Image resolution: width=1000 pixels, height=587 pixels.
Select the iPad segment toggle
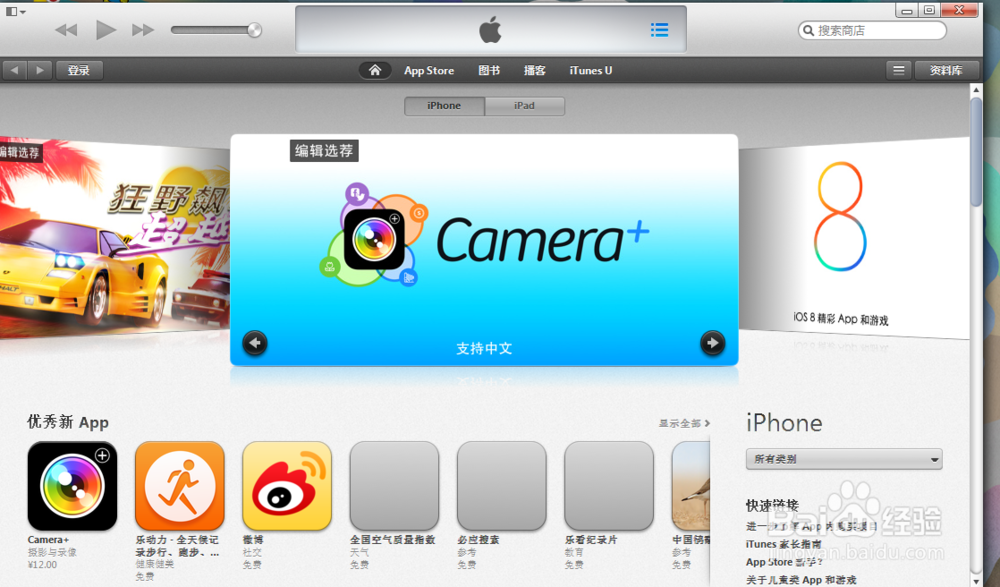click(524, 106)
